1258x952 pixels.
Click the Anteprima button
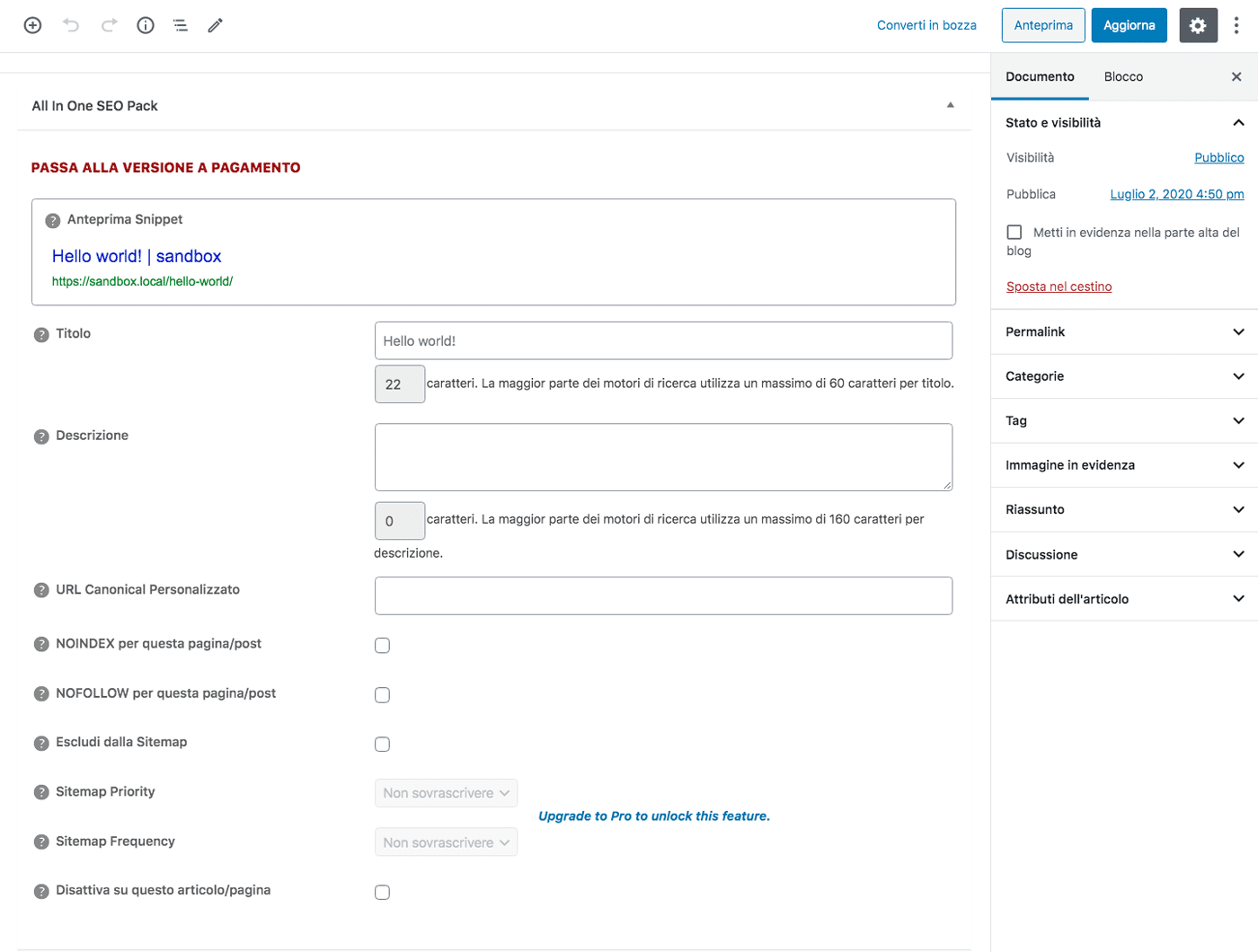pos(1043,25)
